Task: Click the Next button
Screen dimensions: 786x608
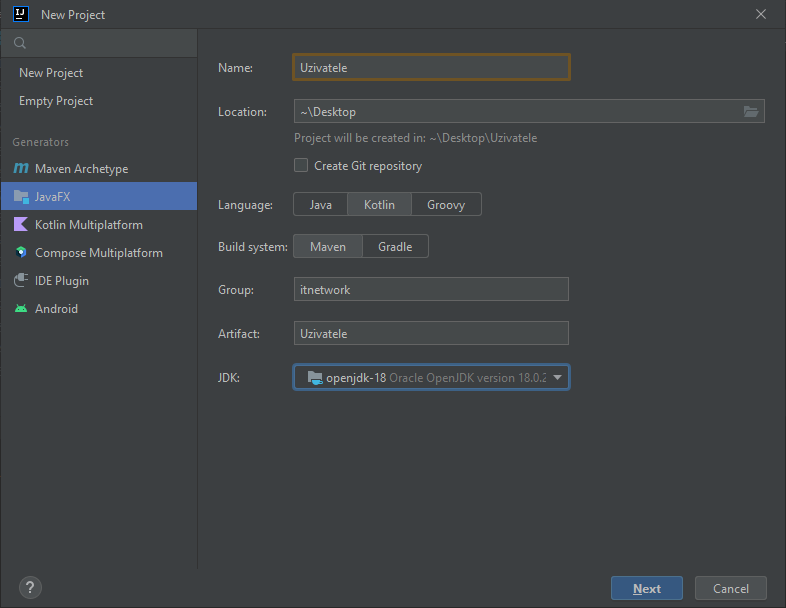Action: coord(646,589)
